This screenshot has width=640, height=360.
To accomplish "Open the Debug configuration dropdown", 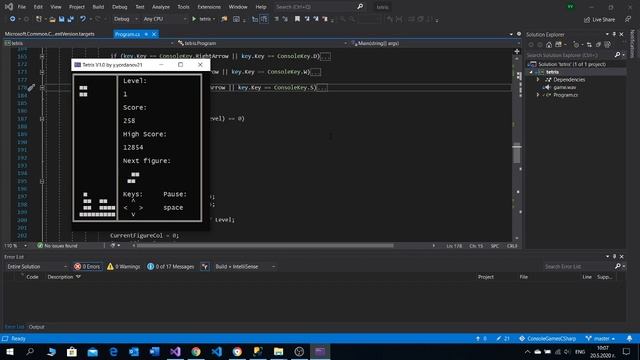I will coord(126,19).
